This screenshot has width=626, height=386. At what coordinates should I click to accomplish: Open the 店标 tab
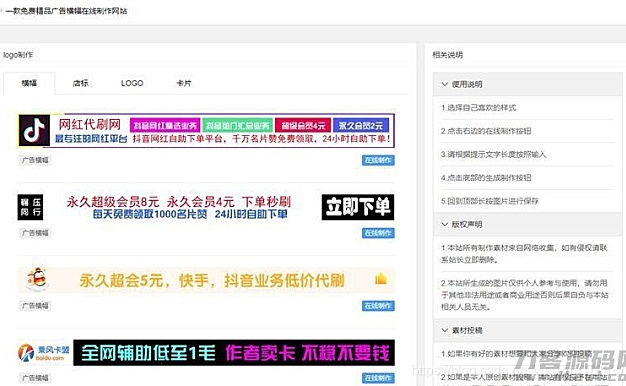coord(81,83)
